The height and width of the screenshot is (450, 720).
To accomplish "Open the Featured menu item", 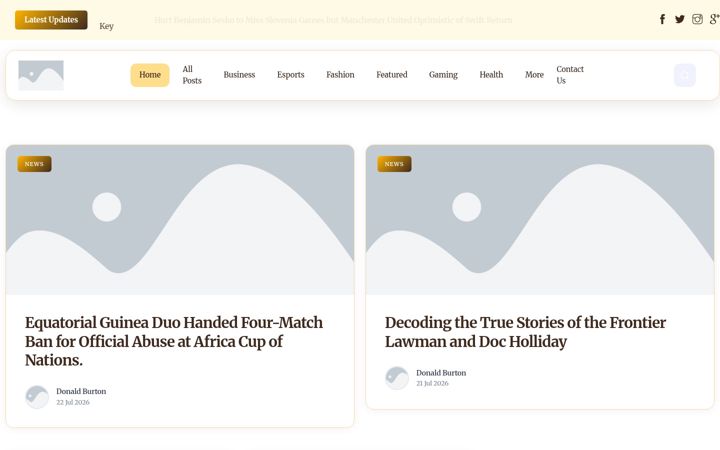I will tap(392, 75).
